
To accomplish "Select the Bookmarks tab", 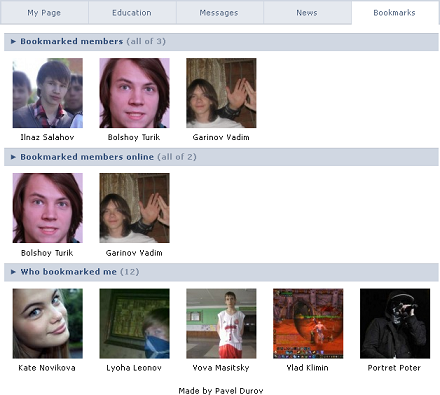I will click(x=395, y=13).
